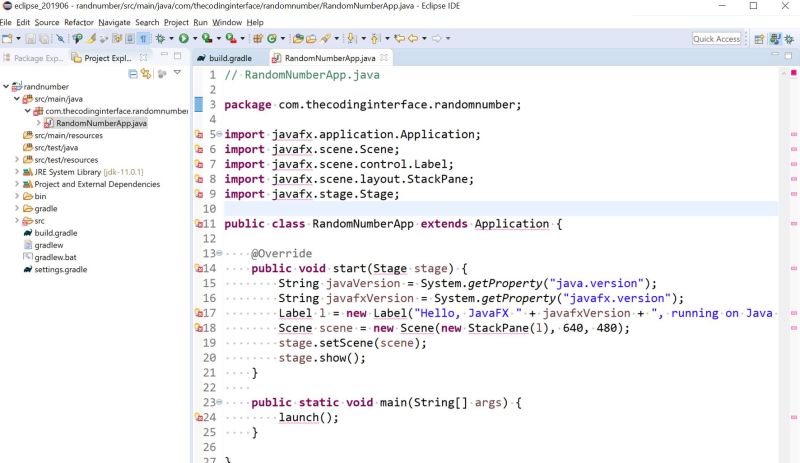Image resolution: width=800 pixels, height=463 pixels.
Task: Click the error marker on line 17
Action: 199,313
